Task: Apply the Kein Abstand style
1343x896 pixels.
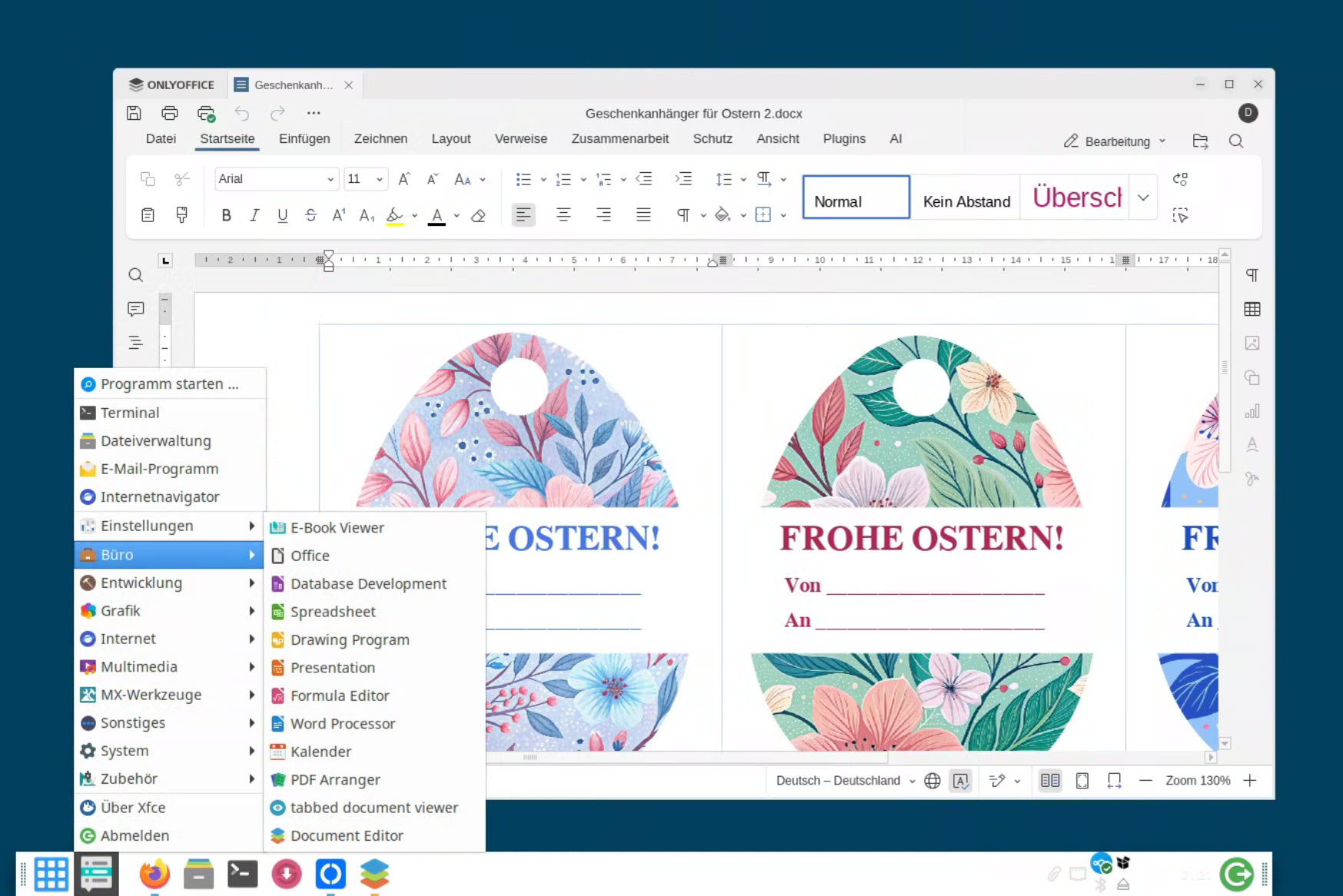Action: pyautogui.click(x=966, y=201)
